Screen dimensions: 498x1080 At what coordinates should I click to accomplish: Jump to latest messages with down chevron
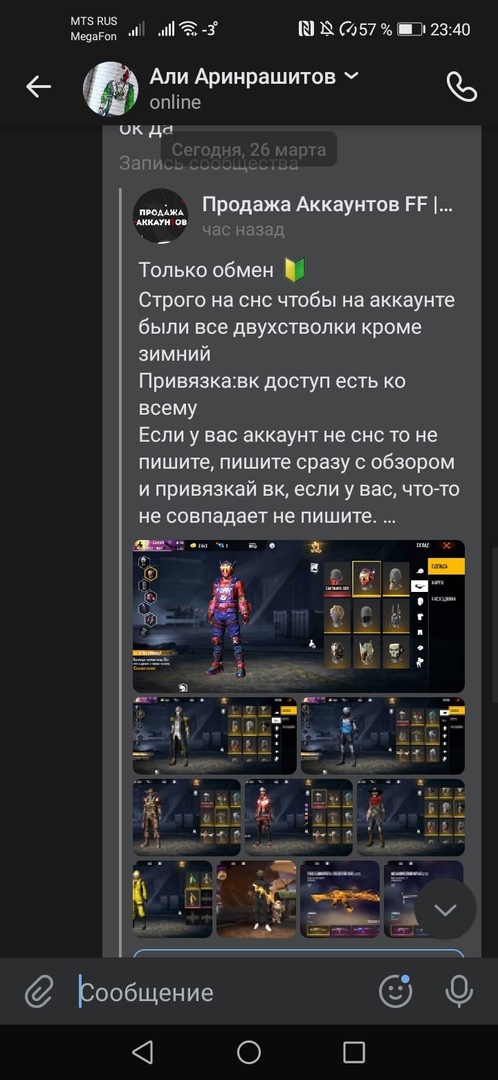click(446, 909)
